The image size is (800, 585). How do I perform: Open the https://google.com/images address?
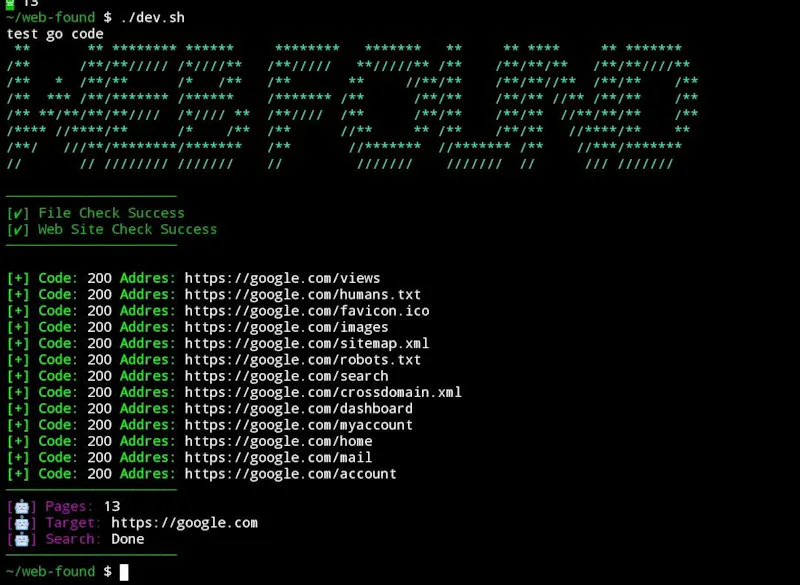[286, 327]
